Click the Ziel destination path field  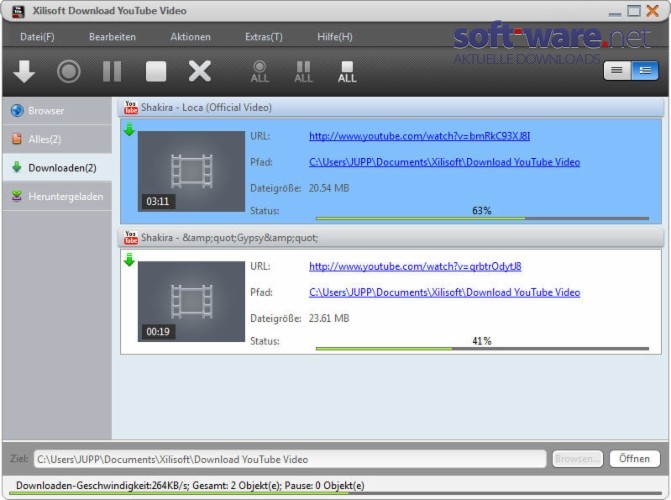point(290,459)
